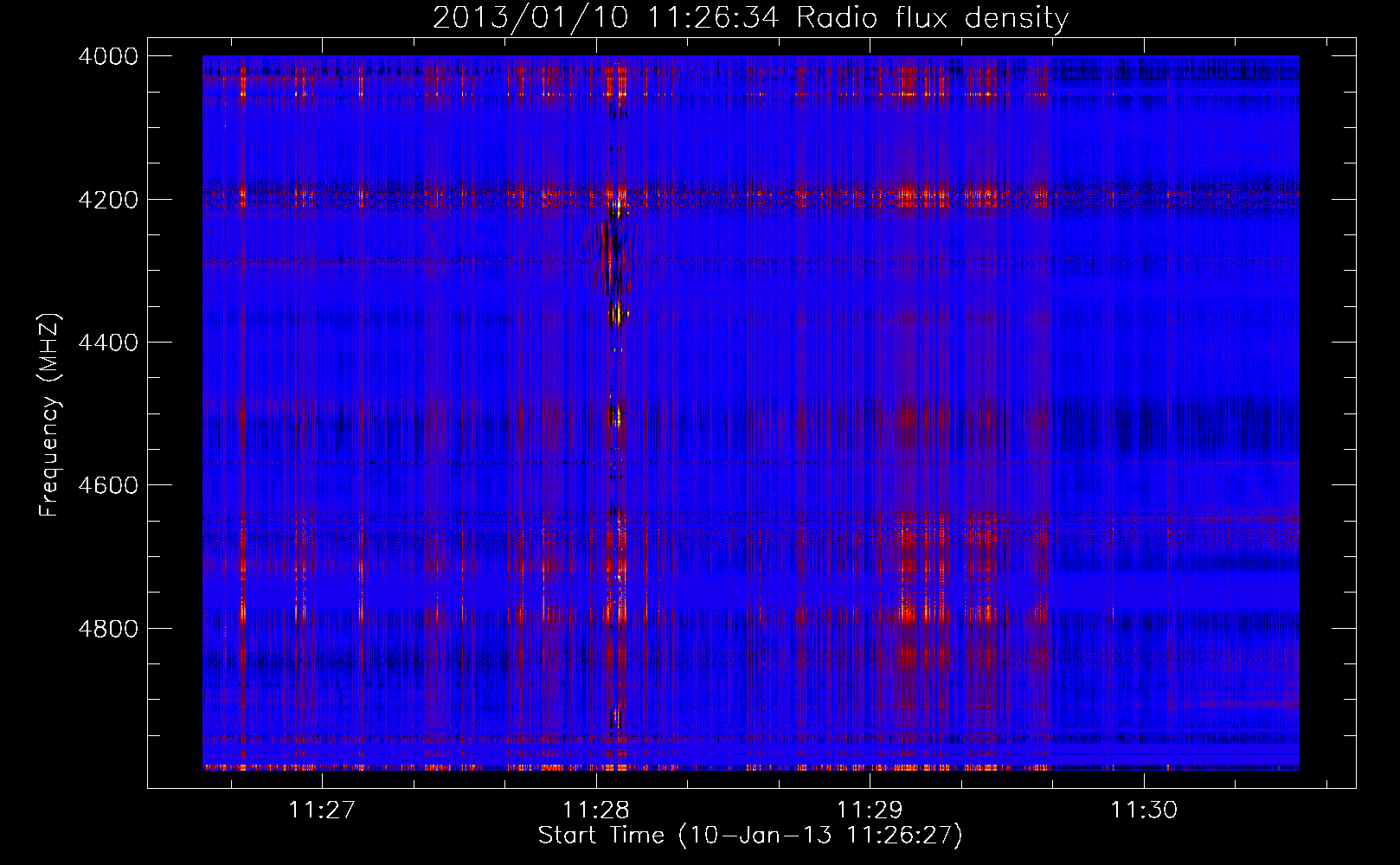Click the 11:30 time tick label
The height and width of the screenshot is (865, 1400).
[1144, 810]
